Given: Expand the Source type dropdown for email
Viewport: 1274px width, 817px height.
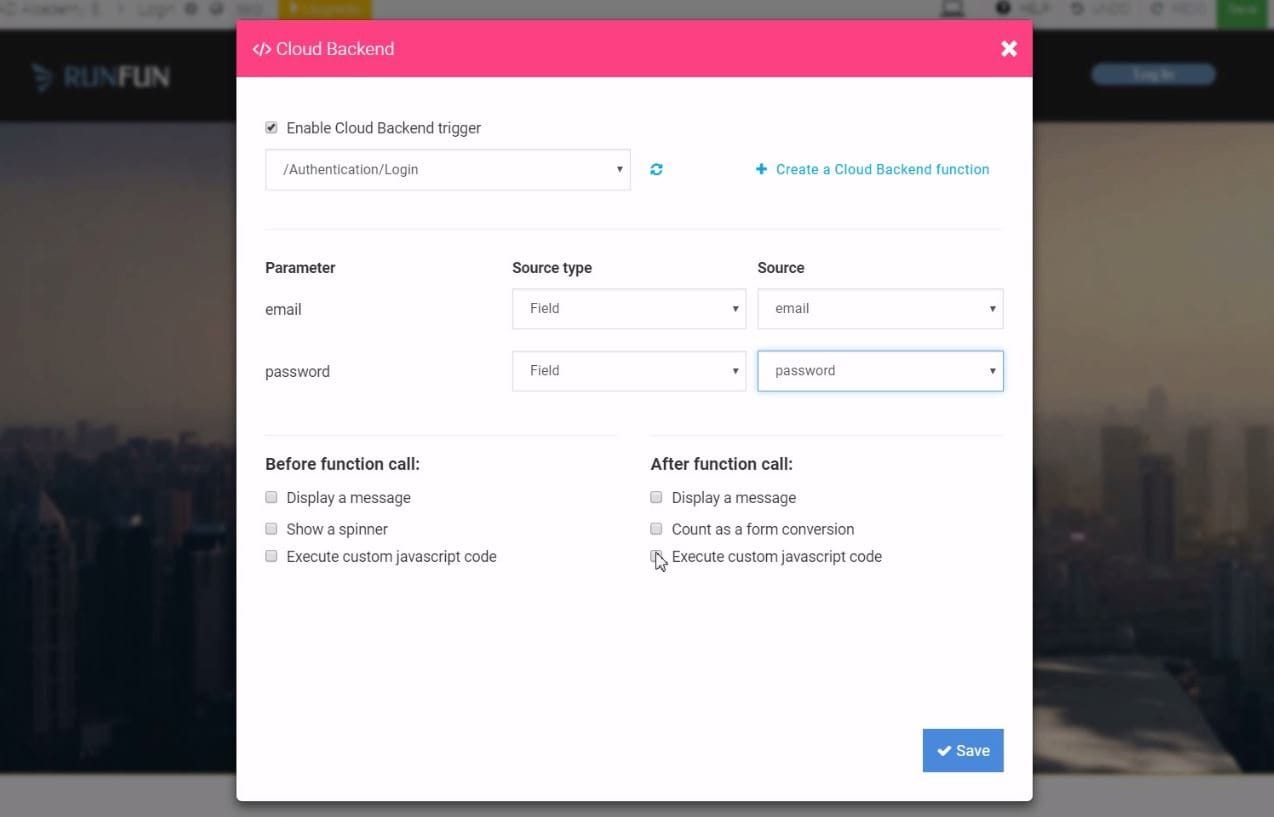Looking at the screenshot, I should click(x=628, y=309).
